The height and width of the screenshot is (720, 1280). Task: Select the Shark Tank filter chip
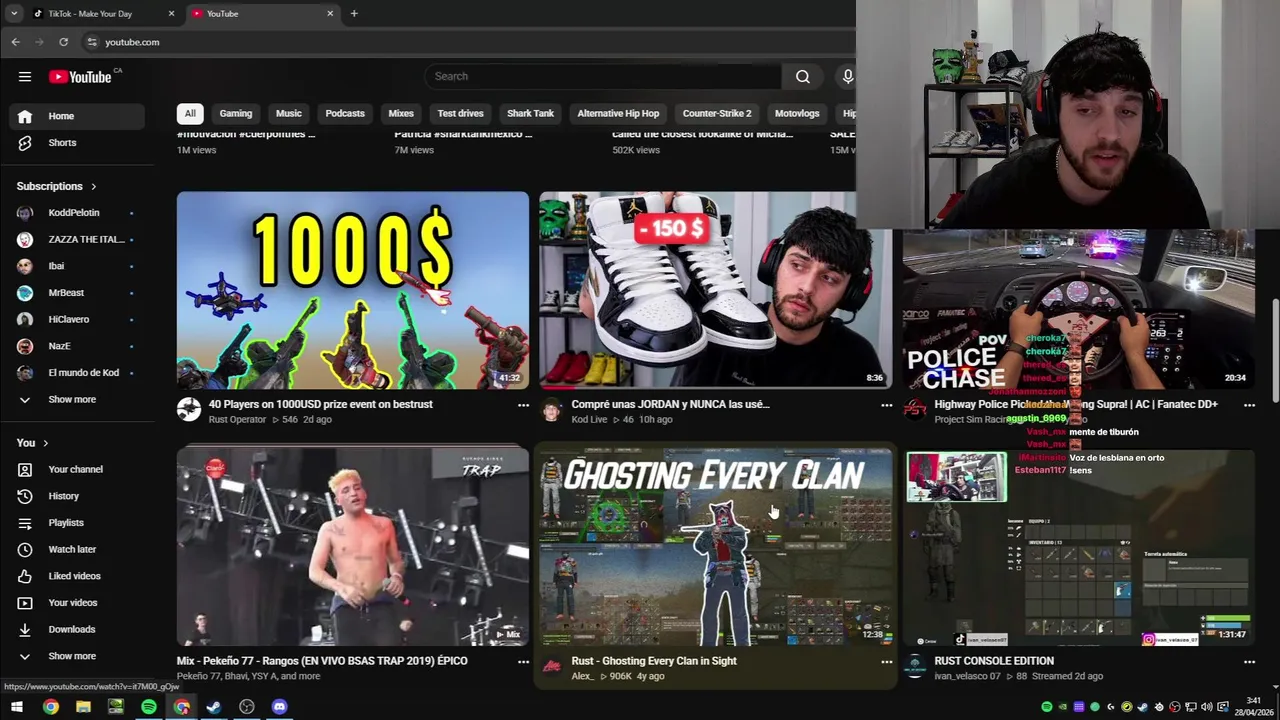click(x=530, y=114)
